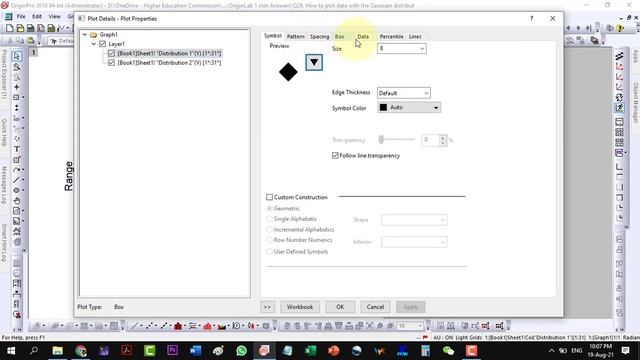The width and height of the screenshot is (640, 360).
Task: Switch to the Lines tab
Action: pos(415,36)
